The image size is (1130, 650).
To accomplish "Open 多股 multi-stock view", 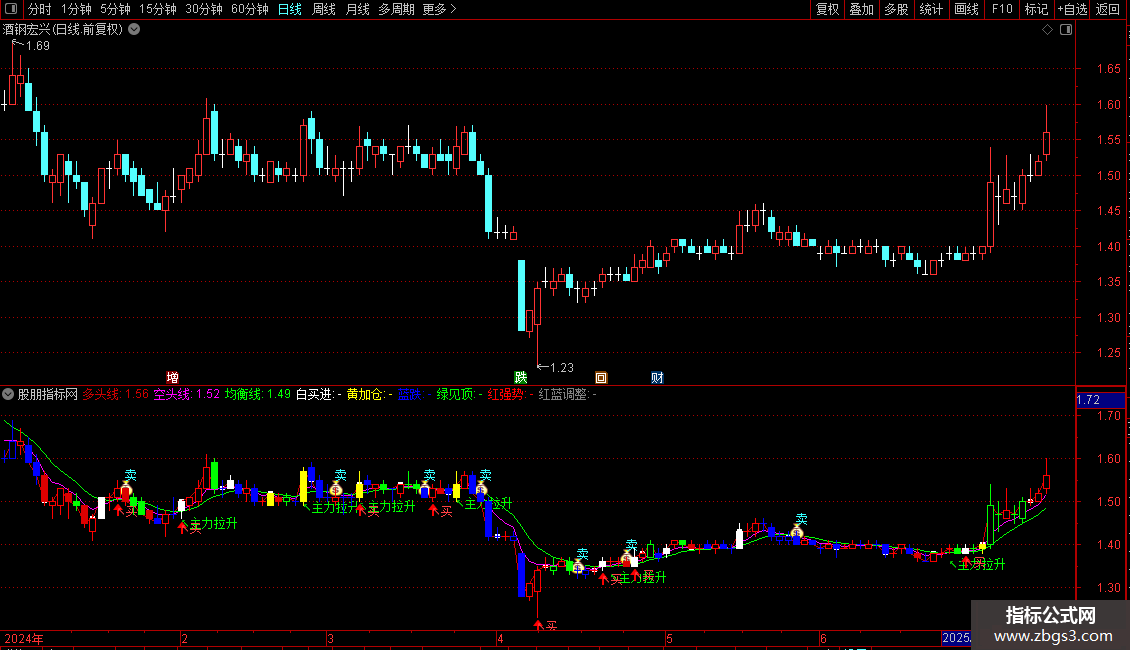I will 896,9.
